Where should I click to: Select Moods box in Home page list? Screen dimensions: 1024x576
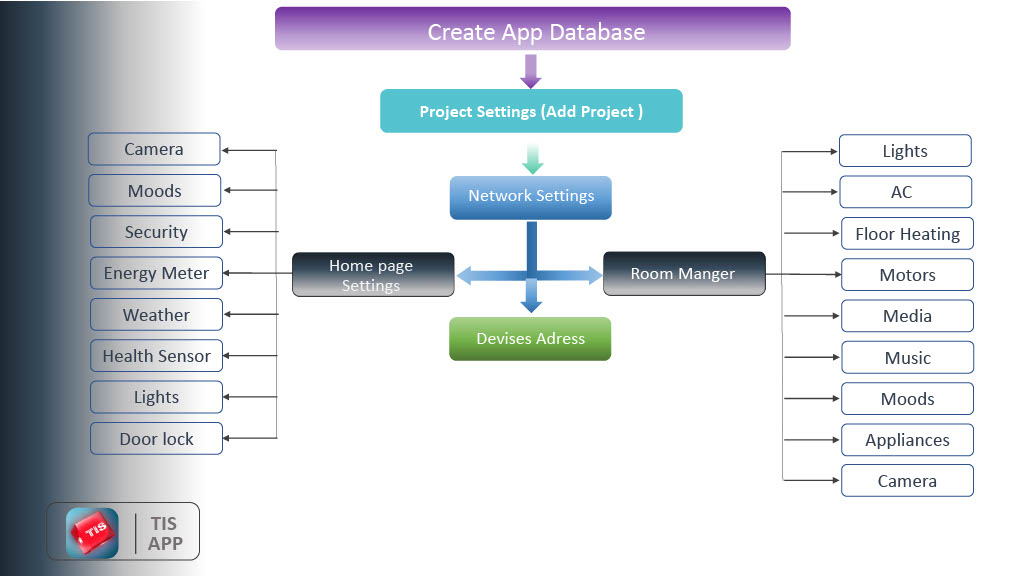pos(155,190)
